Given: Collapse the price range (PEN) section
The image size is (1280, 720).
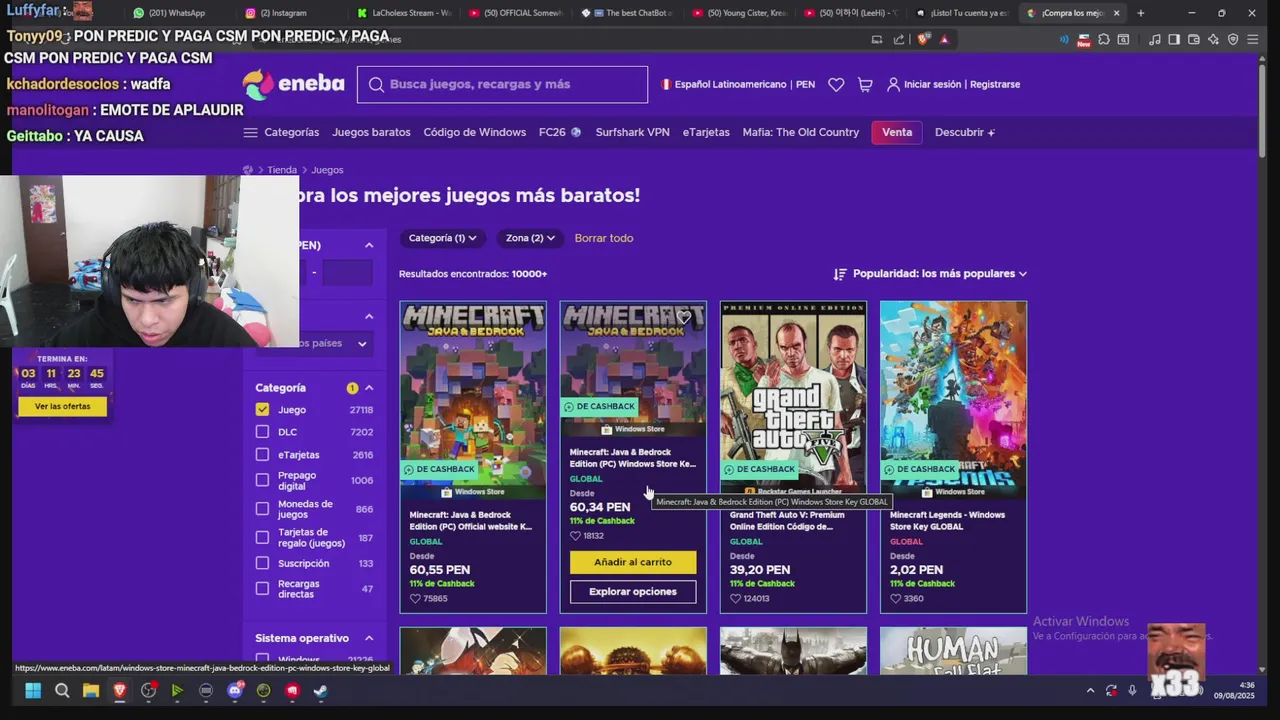Looking at the screenshot, I should (x=369, y=245).
